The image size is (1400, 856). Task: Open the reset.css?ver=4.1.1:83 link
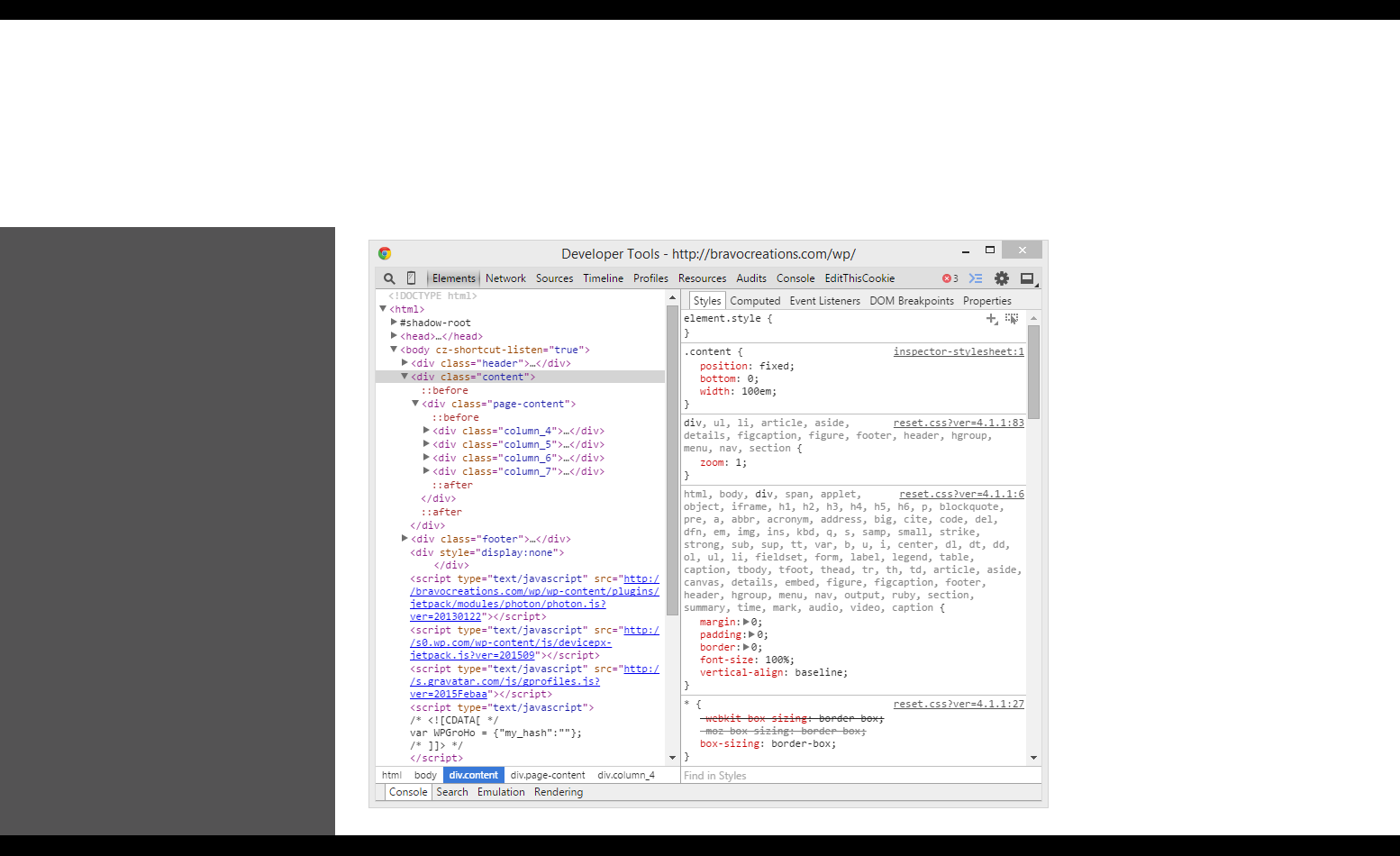[959, 423]
